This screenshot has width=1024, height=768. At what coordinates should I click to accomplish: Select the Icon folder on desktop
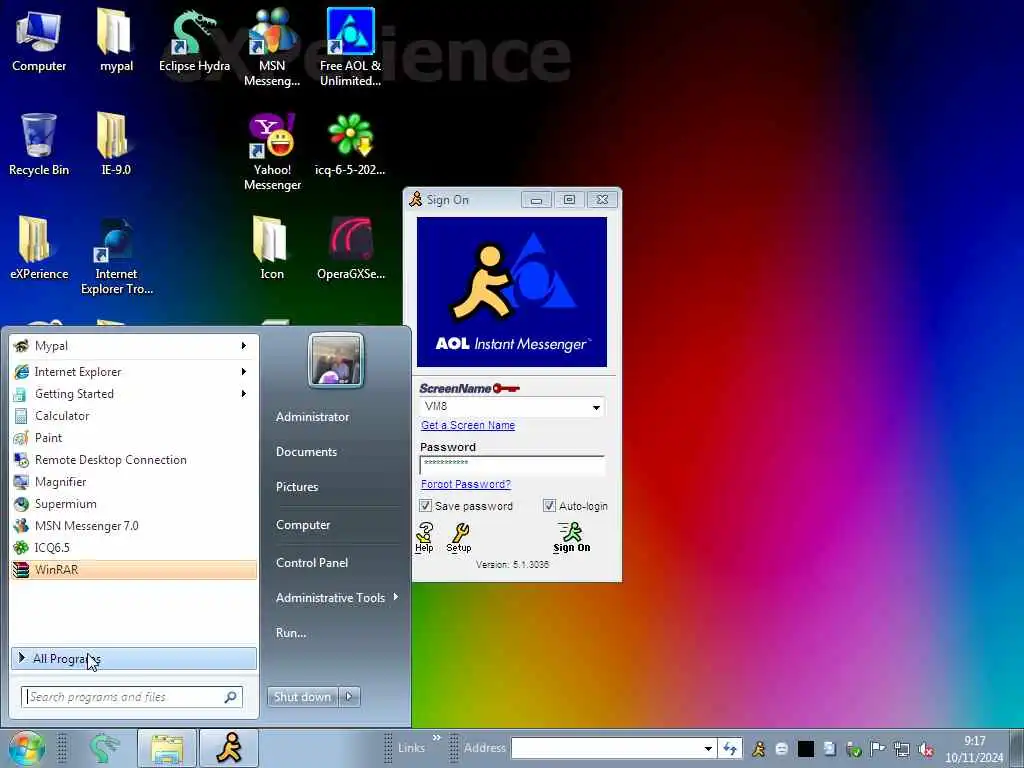click(272, 249)
